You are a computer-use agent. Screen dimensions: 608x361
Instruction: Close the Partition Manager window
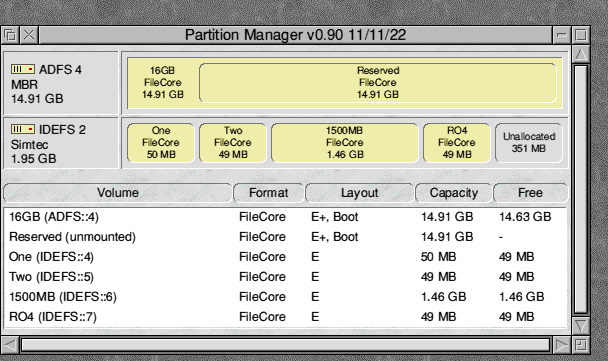[x=29, y=35]
